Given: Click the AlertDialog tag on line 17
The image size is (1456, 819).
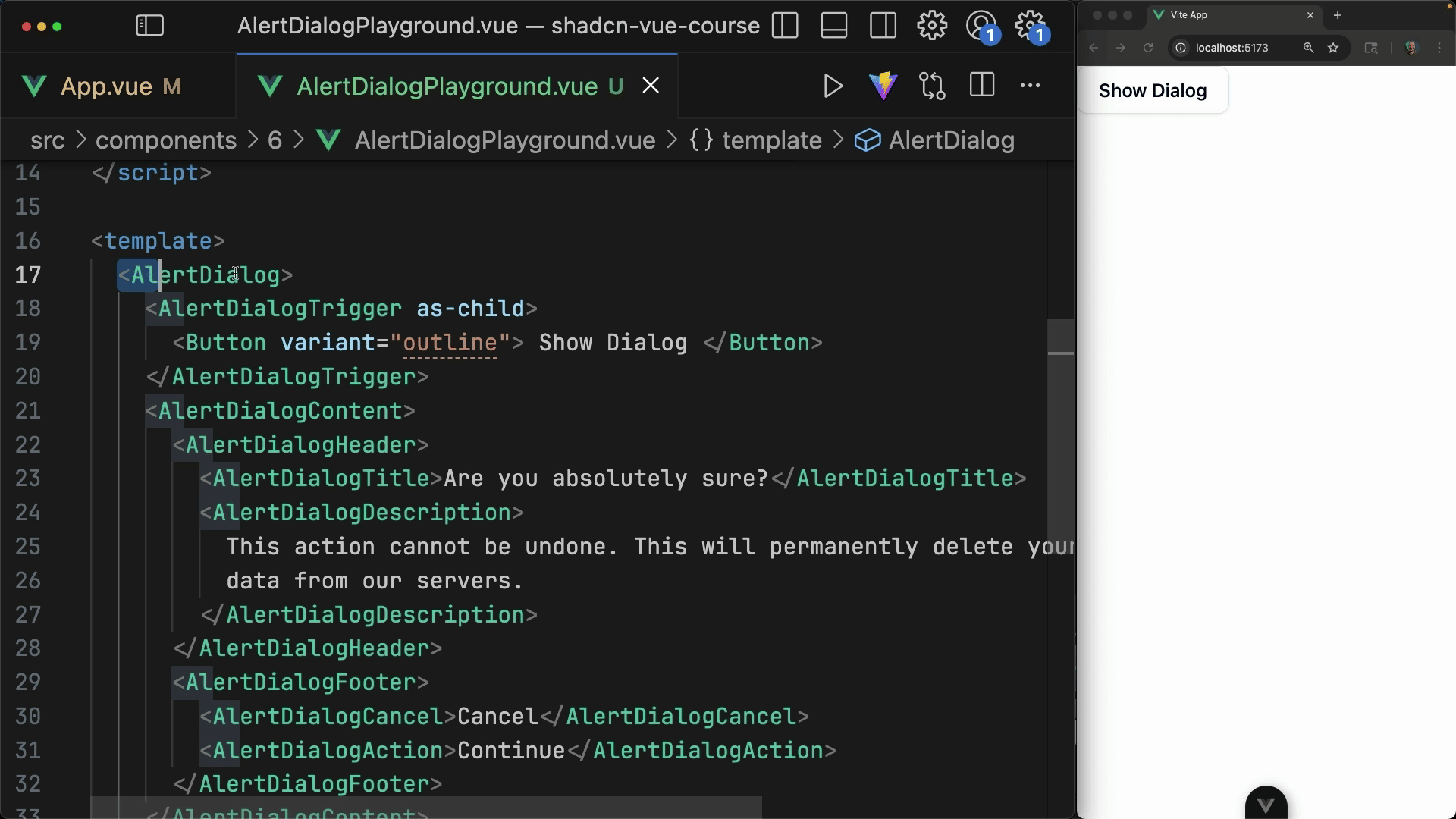Looking at the screenshot, I should point(205,275).
